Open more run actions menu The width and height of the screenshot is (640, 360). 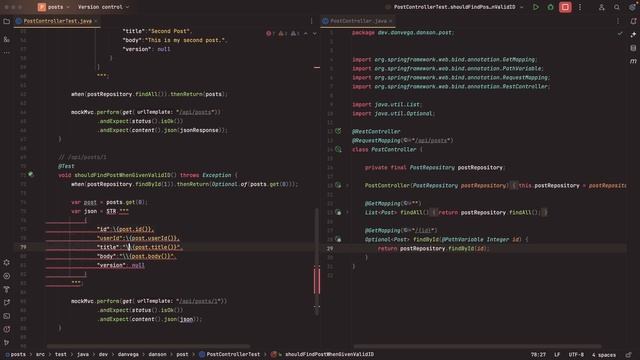coord(580,7)
